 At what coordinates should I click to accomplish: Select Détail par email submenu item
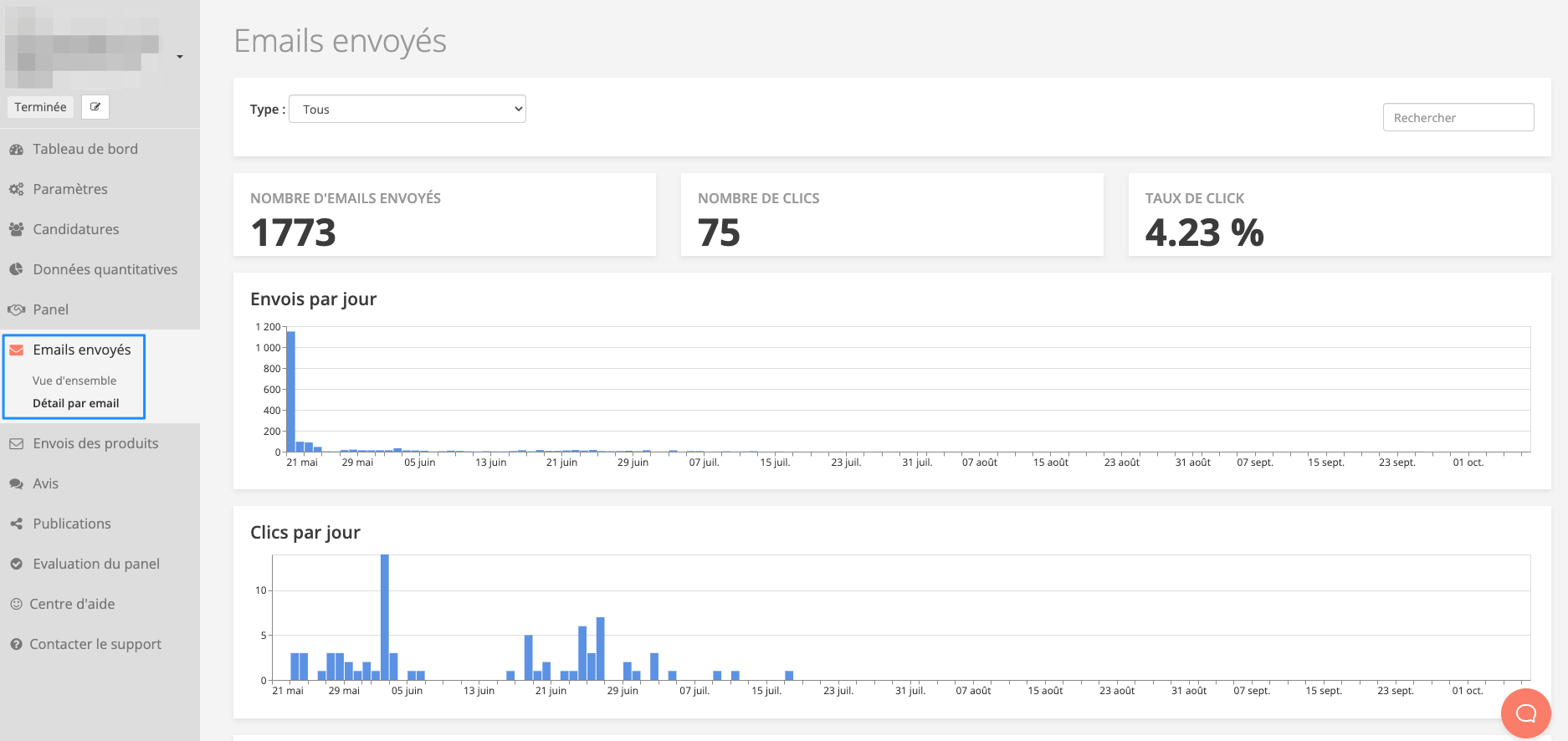pos(75,403)
